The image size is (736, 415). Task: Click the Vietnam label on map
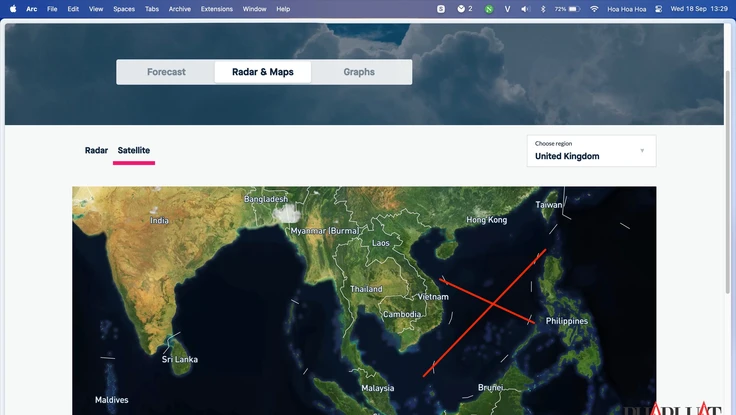click(433, 297)
